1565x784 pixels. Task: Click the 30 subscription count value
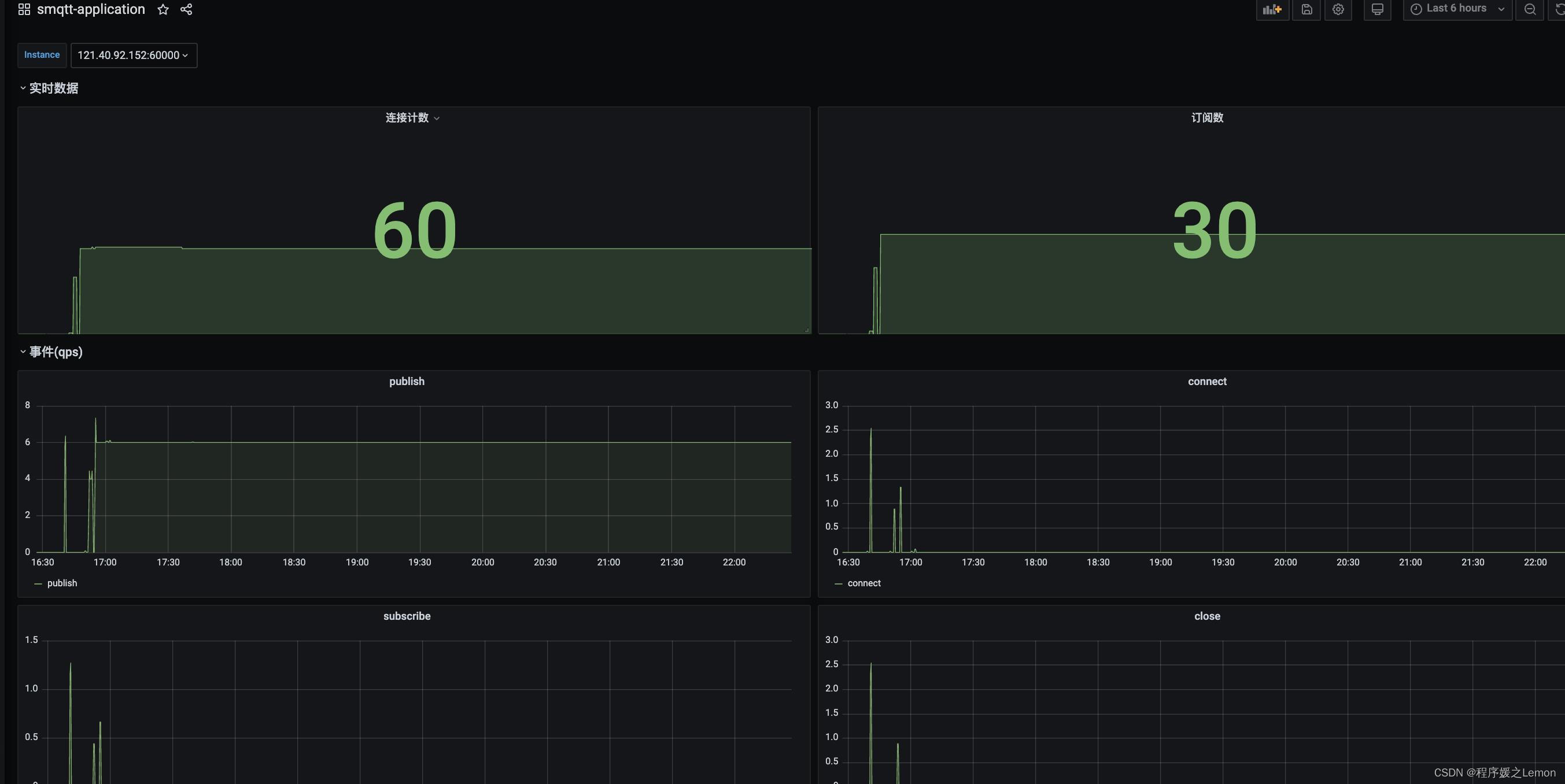pyautogui.click(x=1215, y=230)
